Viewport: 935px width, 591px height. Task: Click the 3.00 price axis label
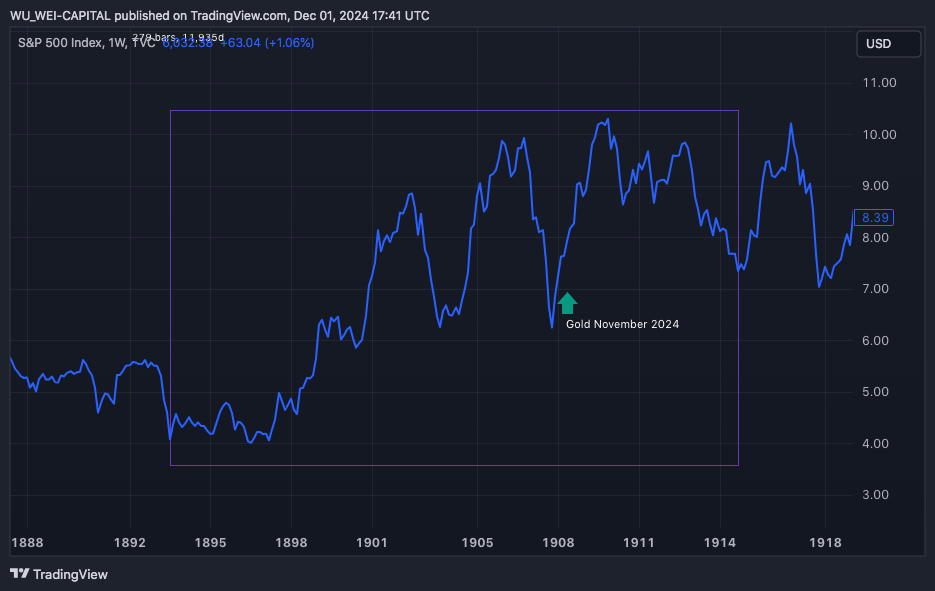(x=875, y=495)
